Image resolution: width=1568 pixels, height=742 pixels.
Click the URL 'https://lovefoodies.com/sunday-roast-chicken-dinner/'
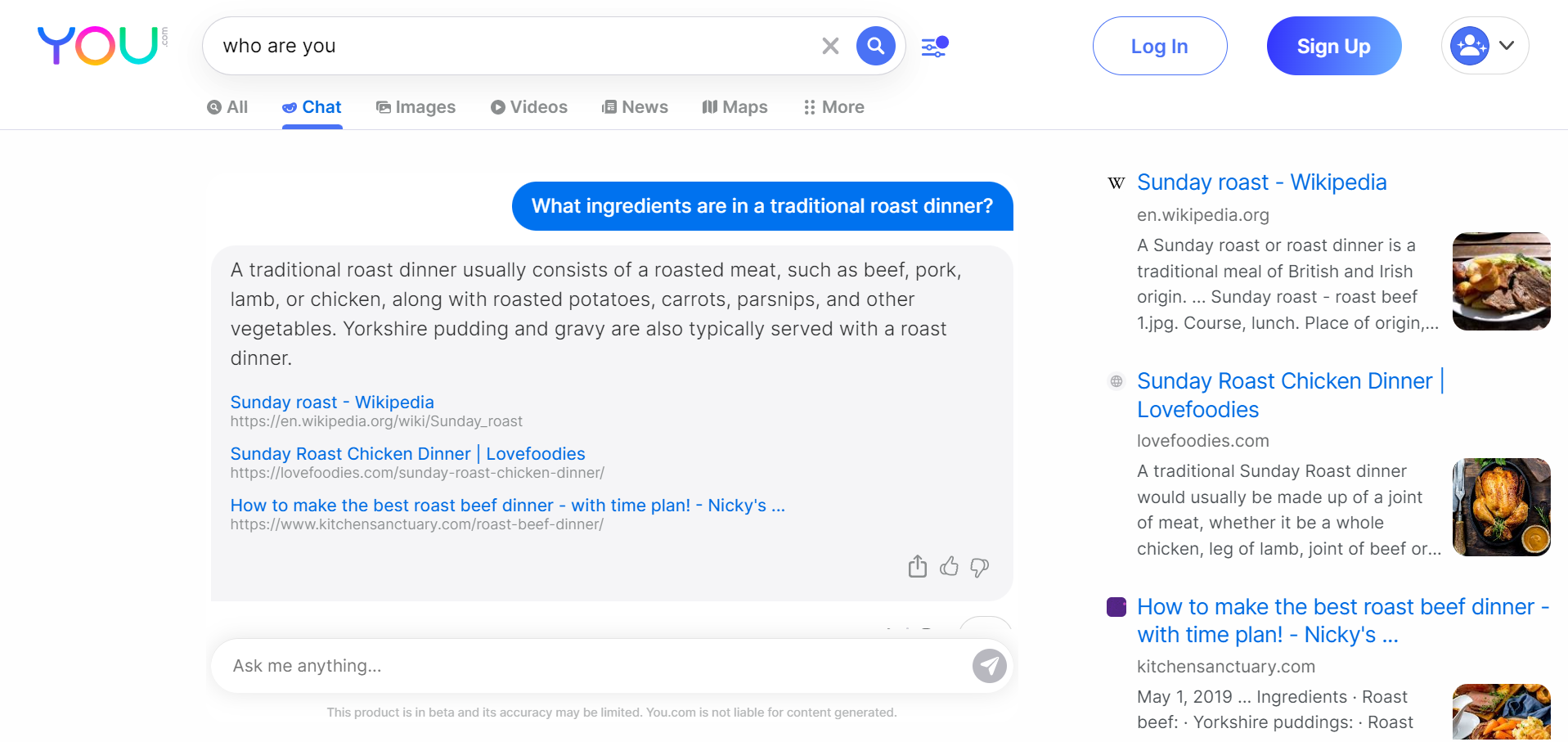pyautogui.click(x=417, y=473)
